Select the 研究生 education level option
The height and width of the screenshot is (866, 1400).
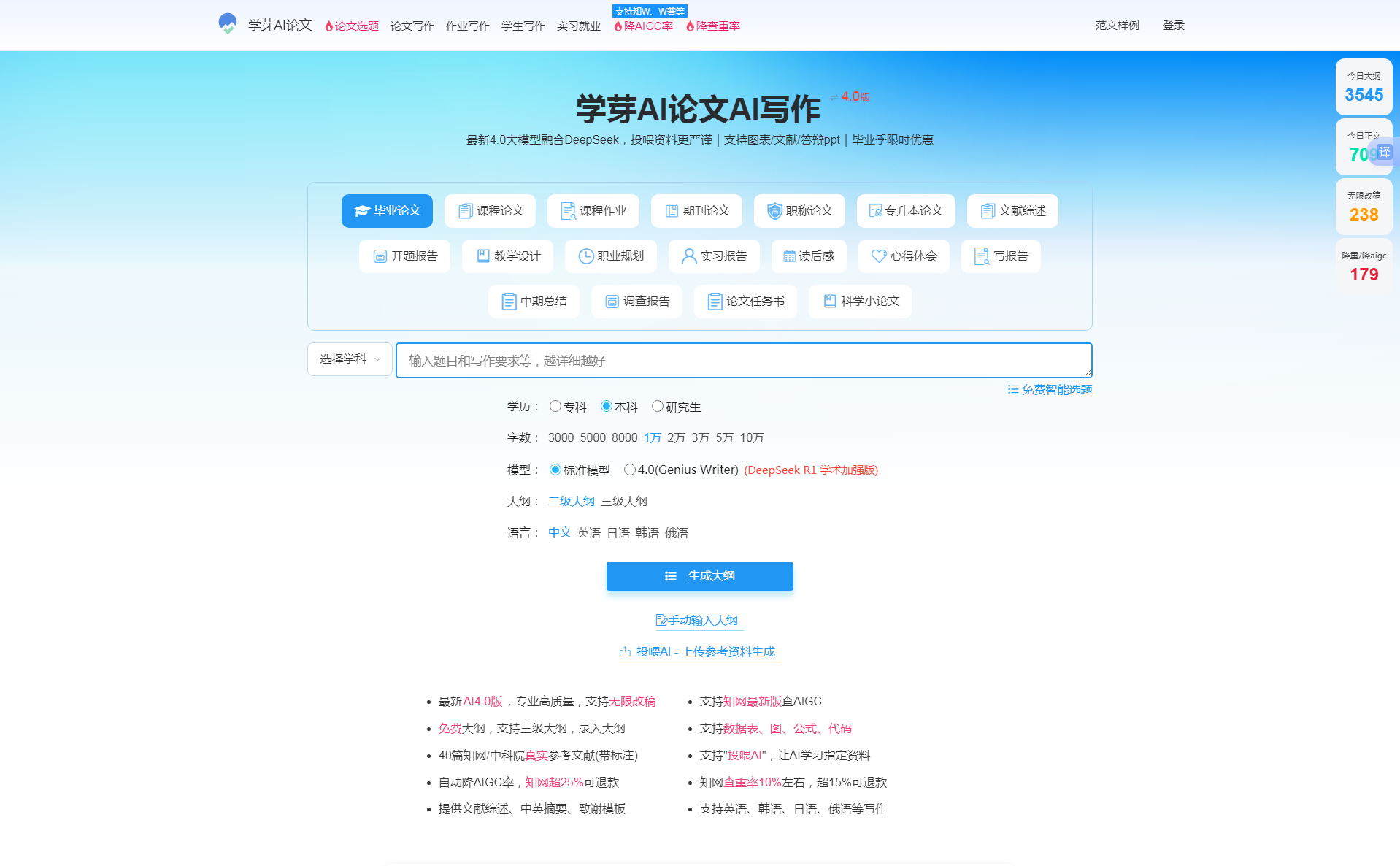pos(658,406)
